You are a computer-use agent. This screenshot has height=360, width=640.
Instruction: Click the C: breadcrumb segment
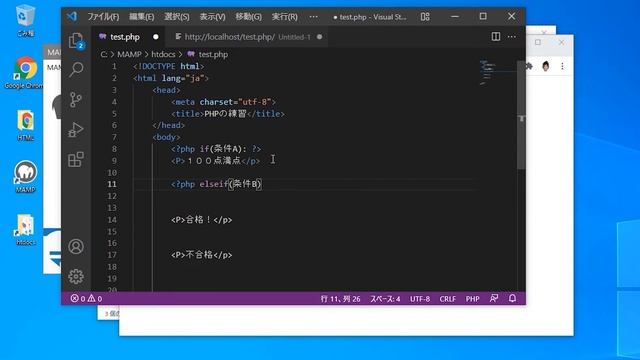pyautogui.click(x=104, y=54)
